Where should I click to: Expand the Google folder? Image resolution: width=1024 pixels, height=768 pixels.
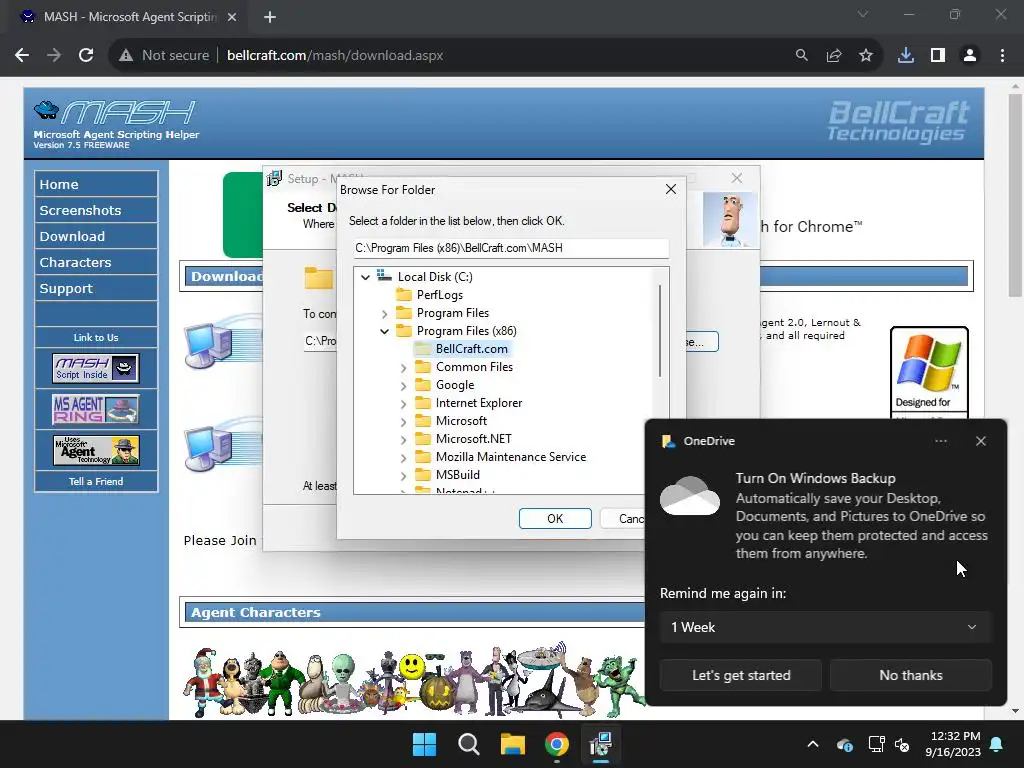(x=404, y=385)
